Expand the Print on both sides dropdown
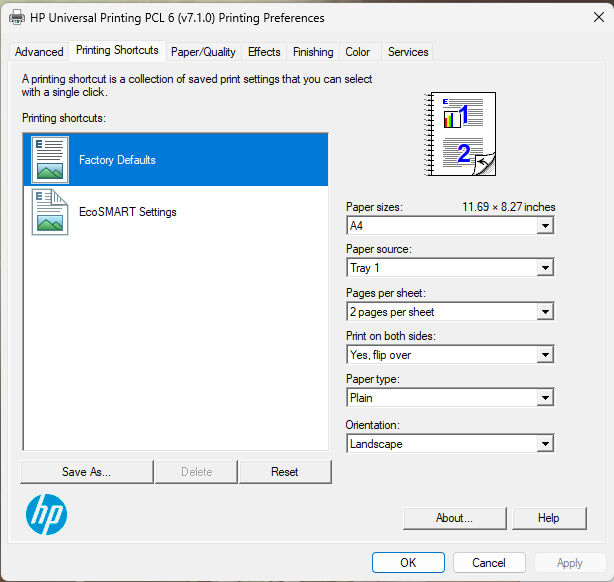Viewport: 614px width, 582px height. pos(449,355)
